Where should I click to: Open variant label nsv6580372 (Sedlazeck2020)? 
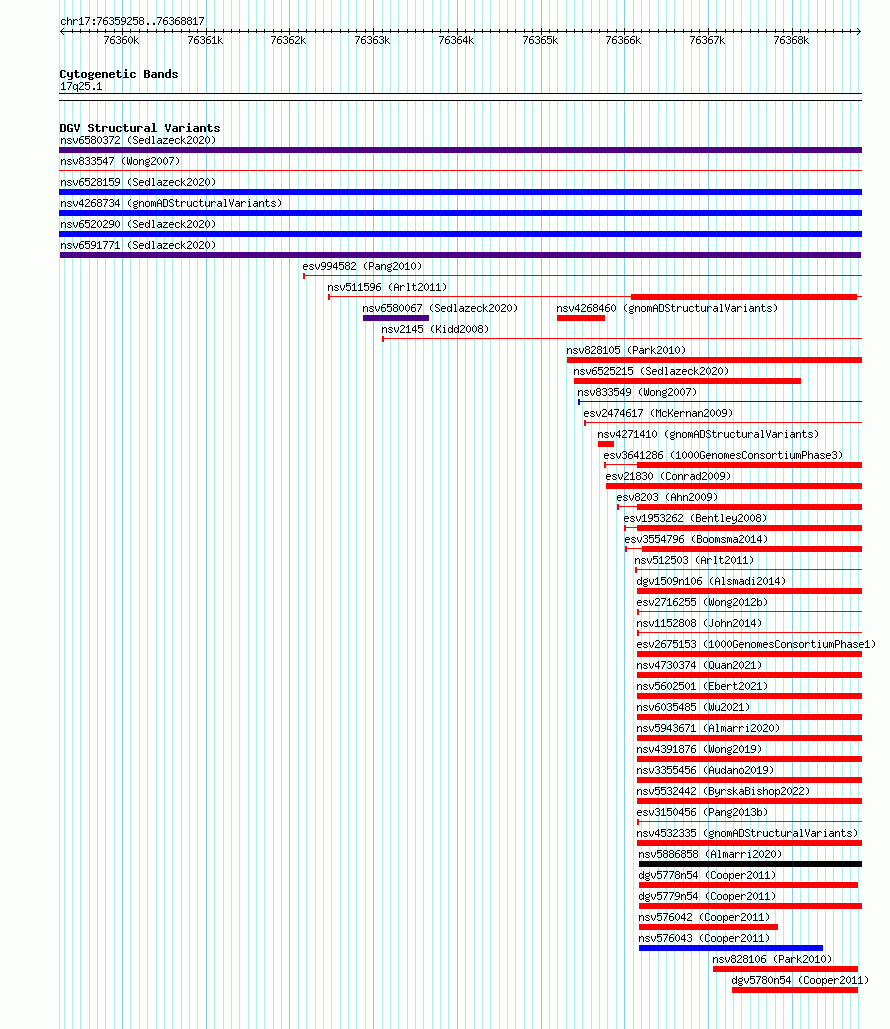138,140
